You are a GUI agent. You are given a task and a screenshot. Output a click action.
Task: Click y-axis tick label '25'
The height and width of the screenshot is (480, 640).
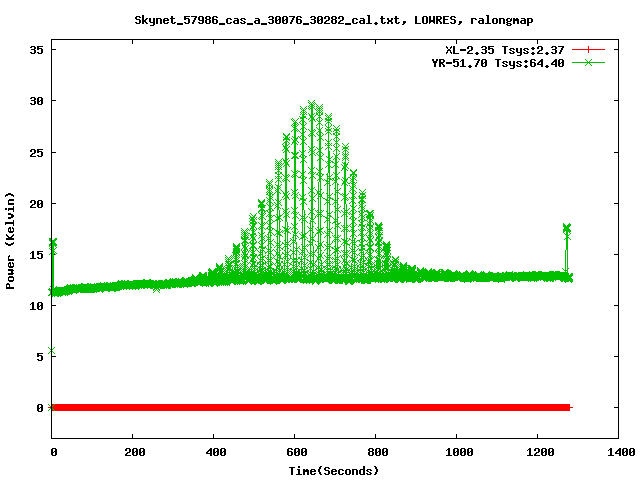tap(36, 153)
